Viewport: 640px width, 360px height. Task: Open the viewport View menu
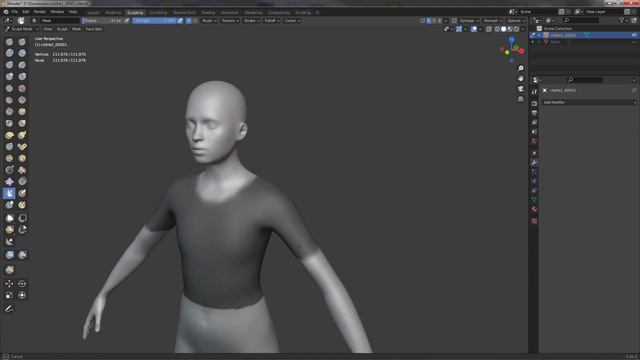(48, 29)
